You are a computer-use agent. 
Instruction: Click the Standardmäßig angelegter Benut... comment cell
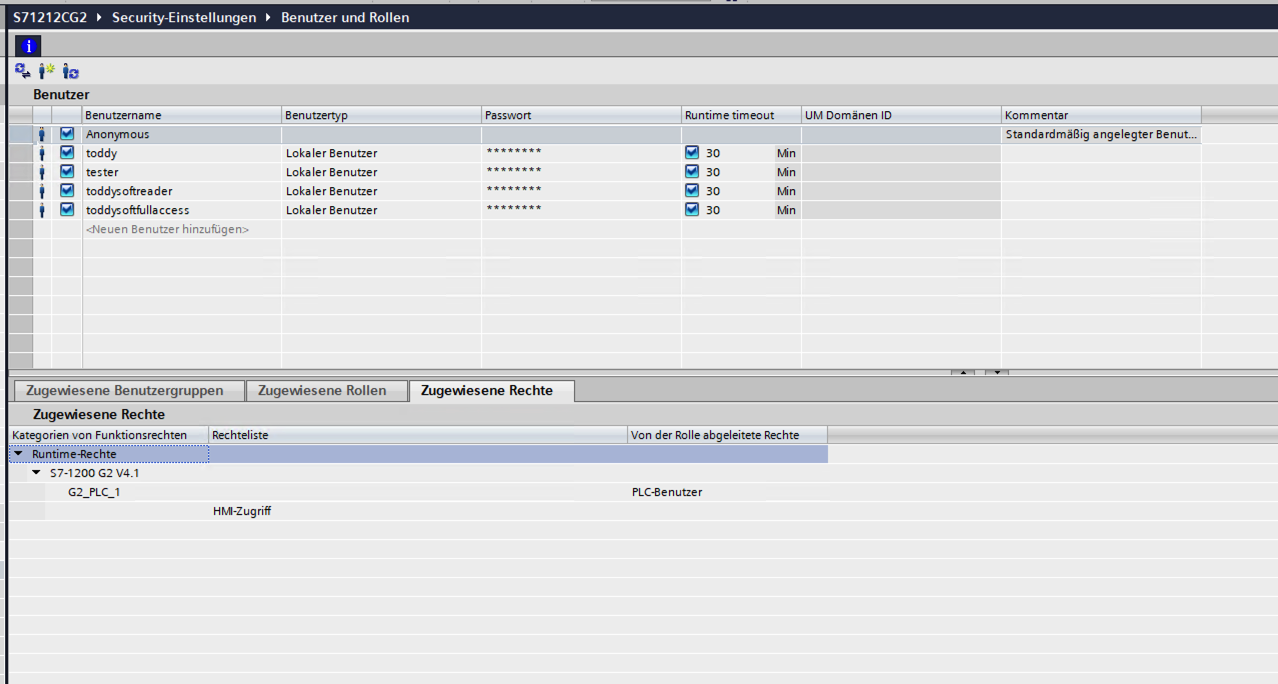tap(1101, 134)
